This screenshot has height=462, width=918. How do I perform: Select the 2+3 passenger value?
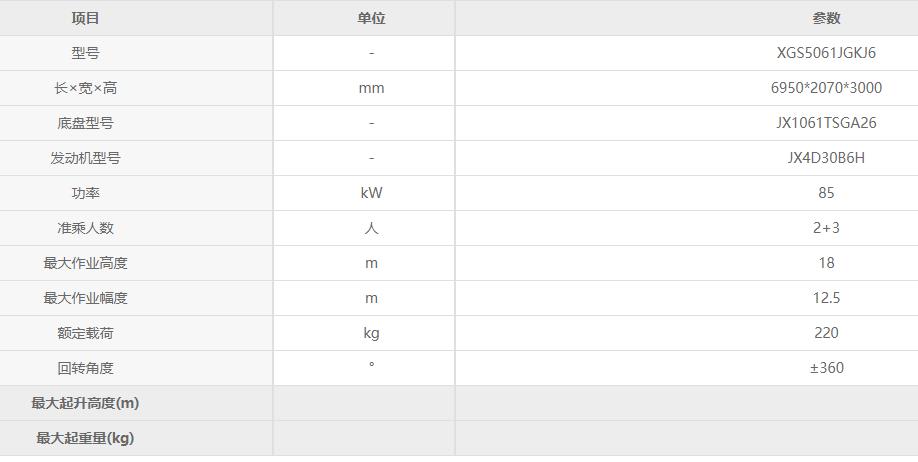tap(826, 228)
